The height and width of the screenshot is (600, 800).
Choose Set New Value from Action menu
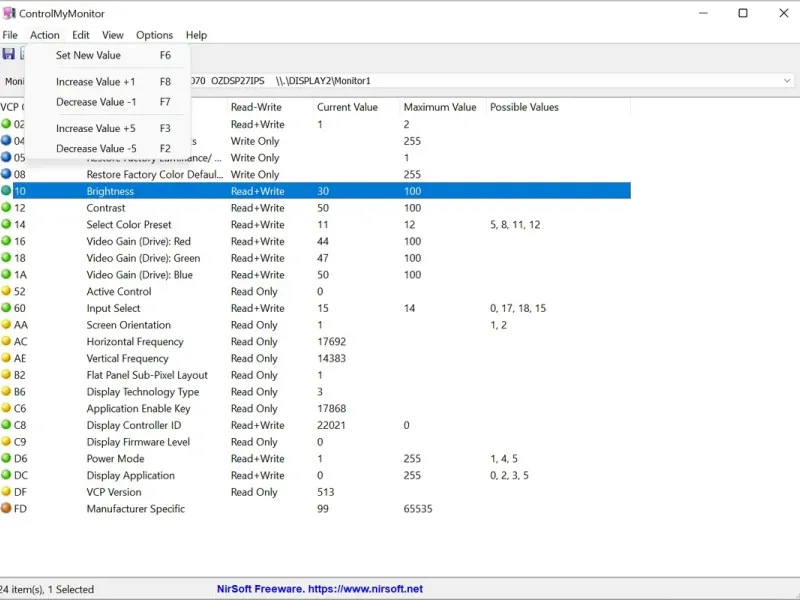click(88, 56)
